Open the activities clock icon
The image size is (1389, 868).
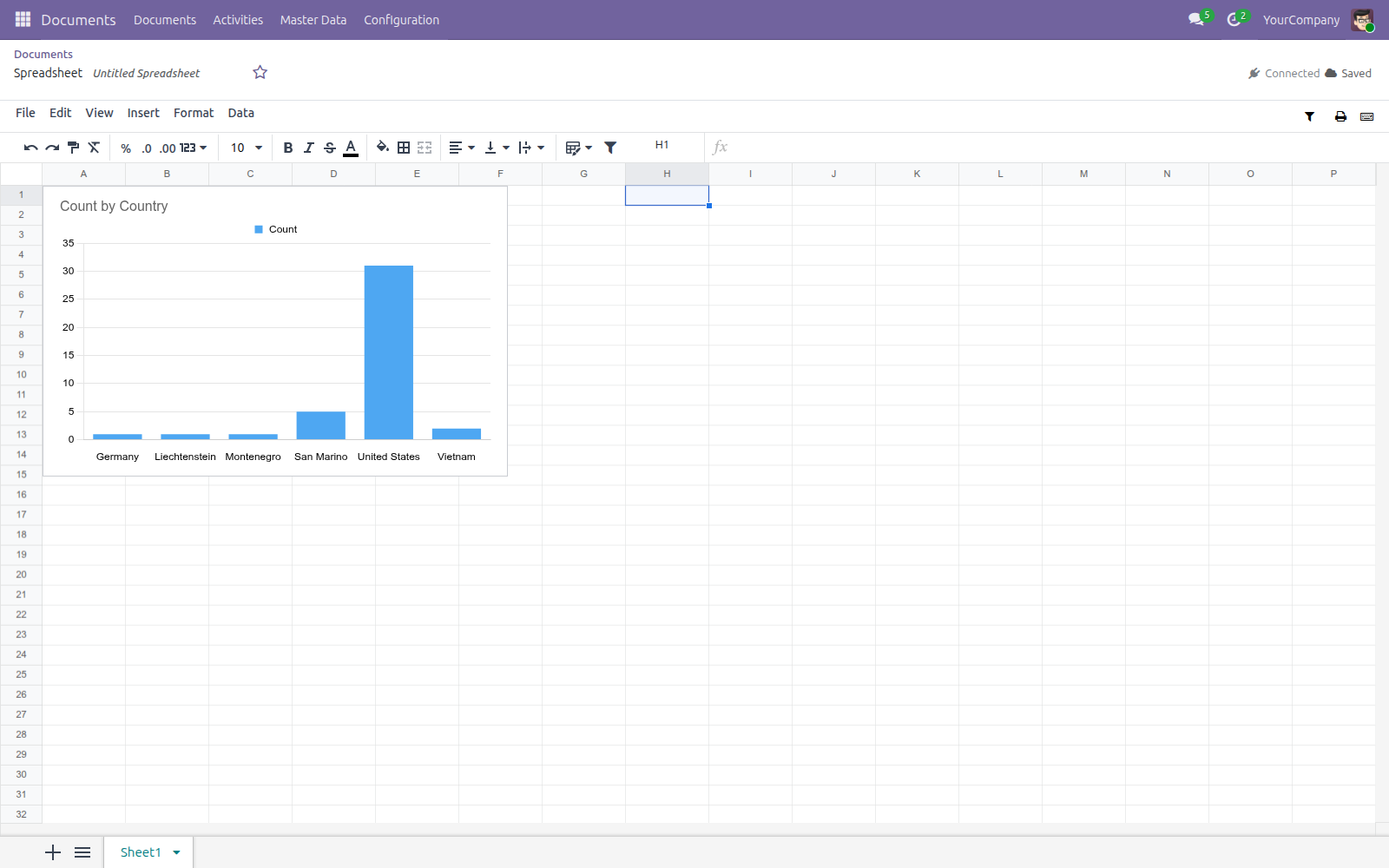pyautogui.click(x=1235, y=19)
